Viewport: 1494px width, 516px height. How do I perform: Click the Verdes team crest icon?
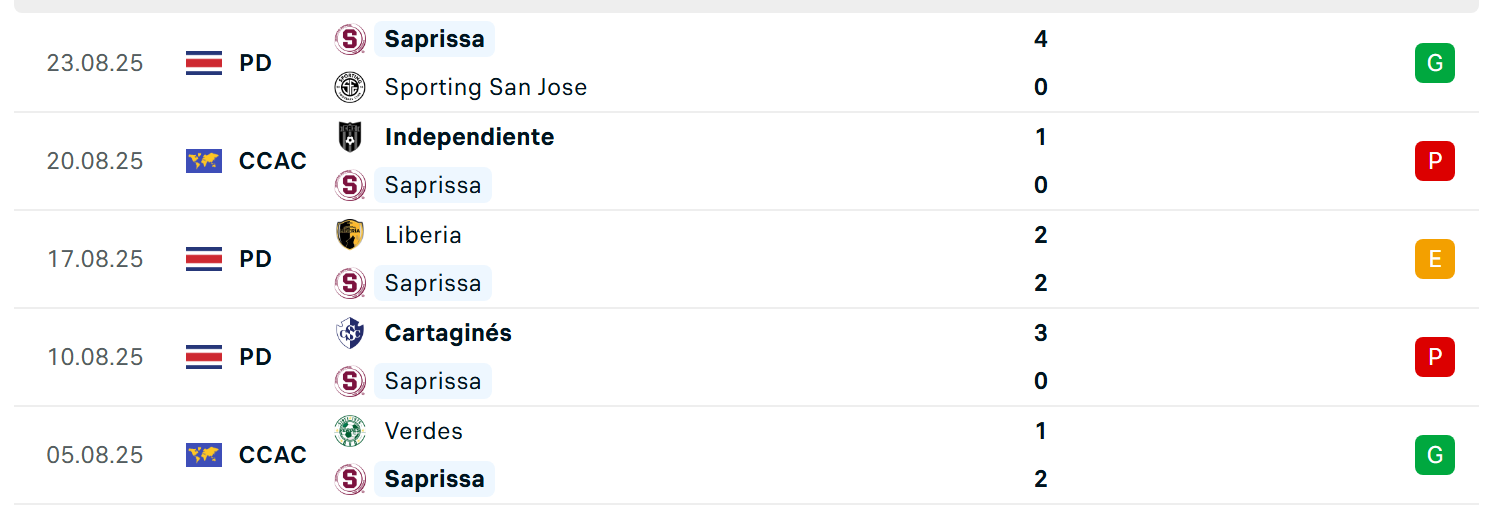pos(350,431)
